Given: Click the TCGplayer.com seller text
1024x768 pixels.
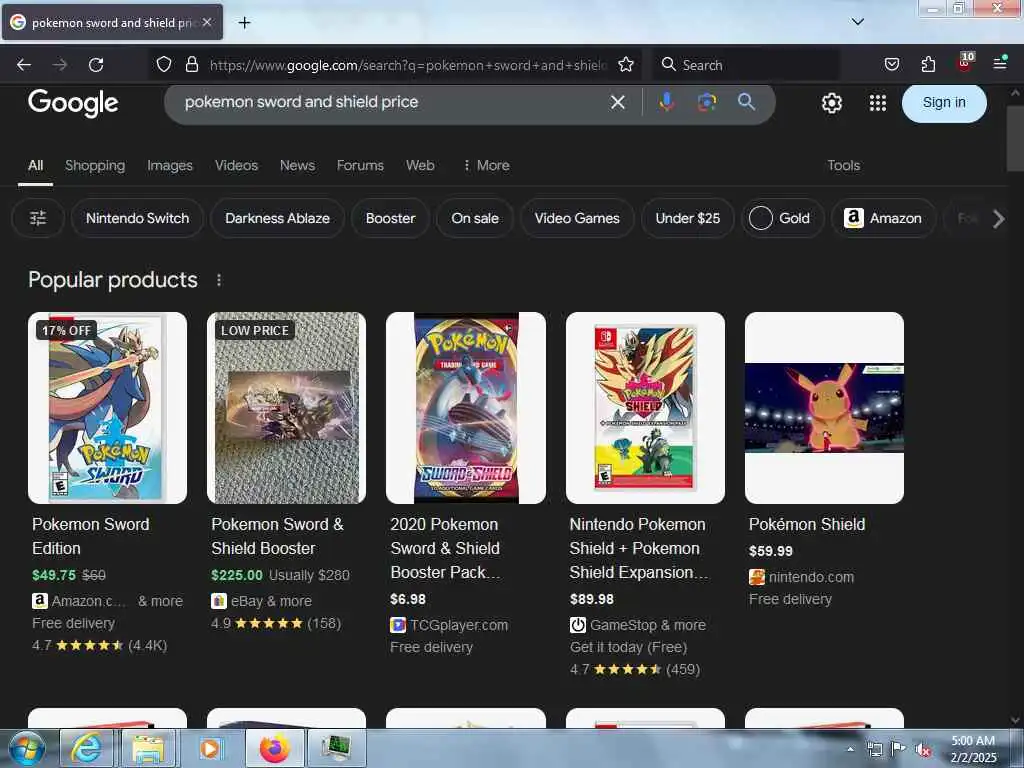Looking at the screenshot, I should pyautogui.click(x=458, y=625).
